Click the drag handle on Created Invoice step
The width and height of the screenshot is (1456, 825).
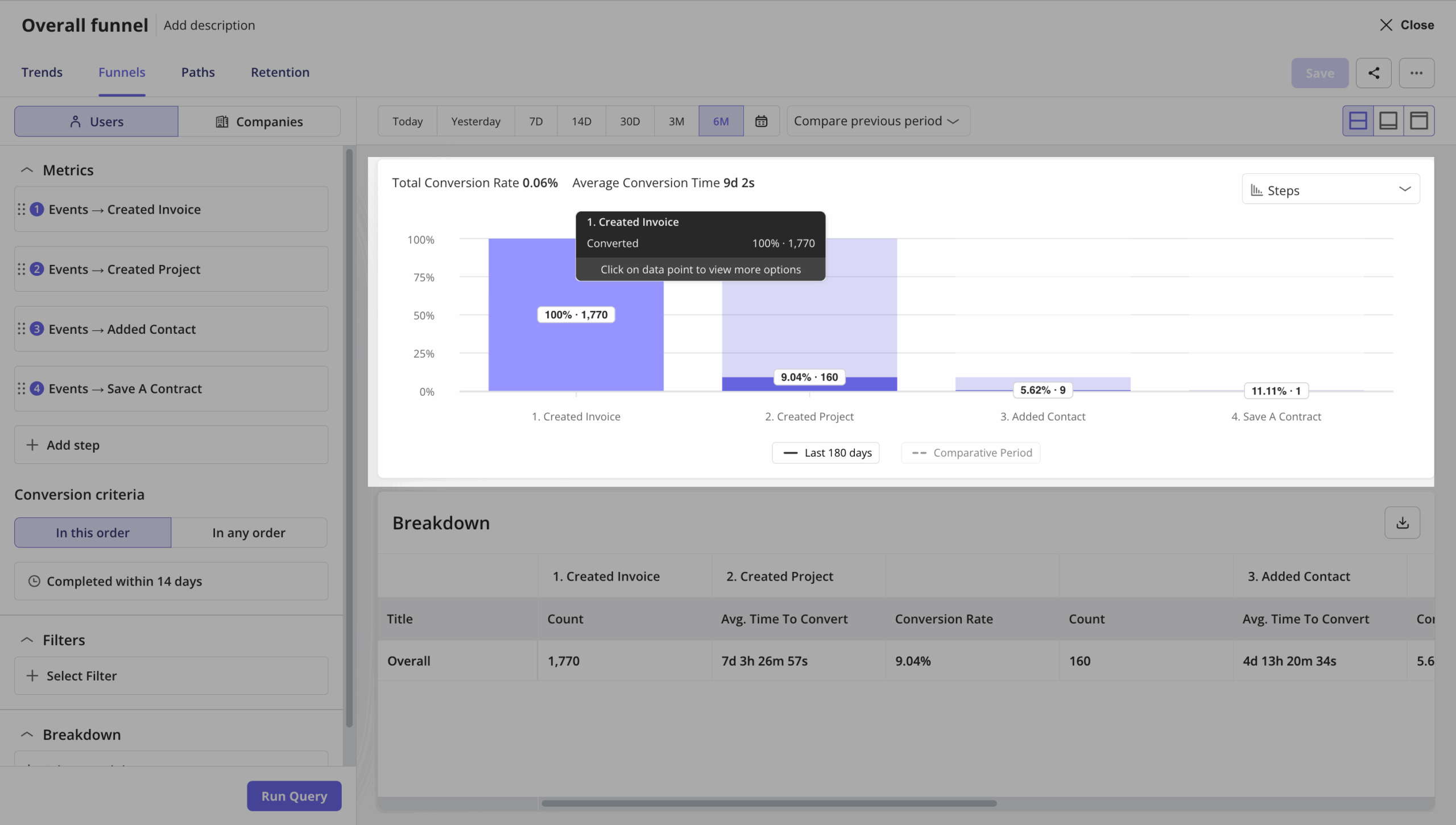point(22,209)
